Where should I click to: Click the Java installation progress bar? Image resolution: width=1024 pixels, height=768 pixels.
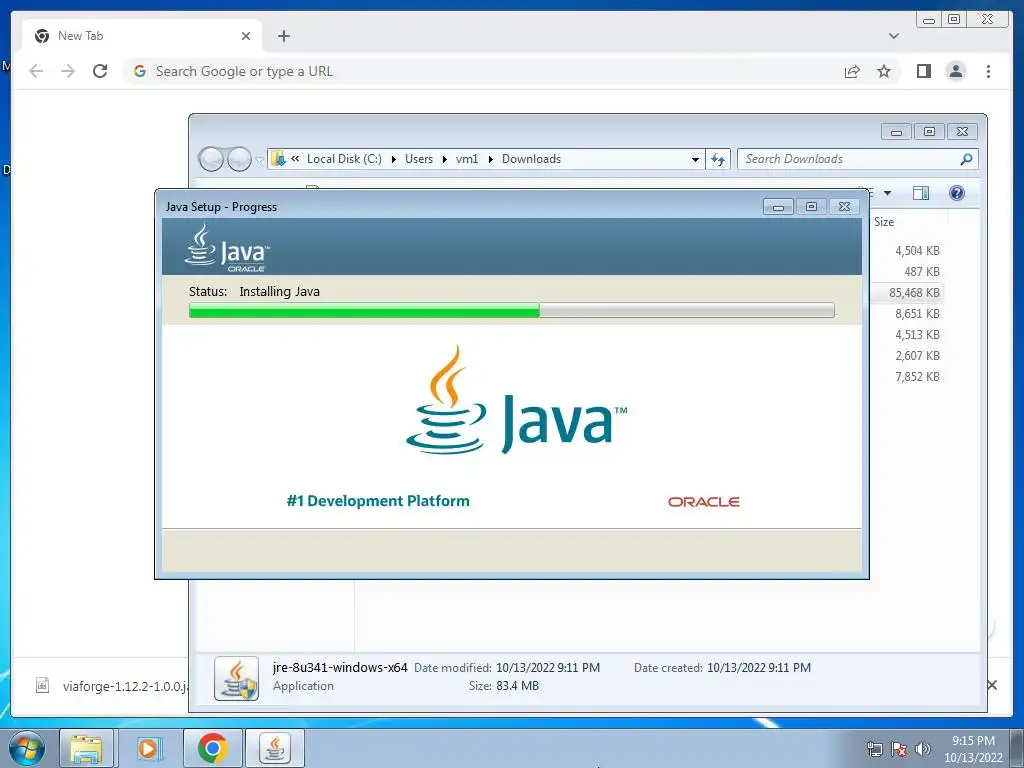tap(511, 310)
